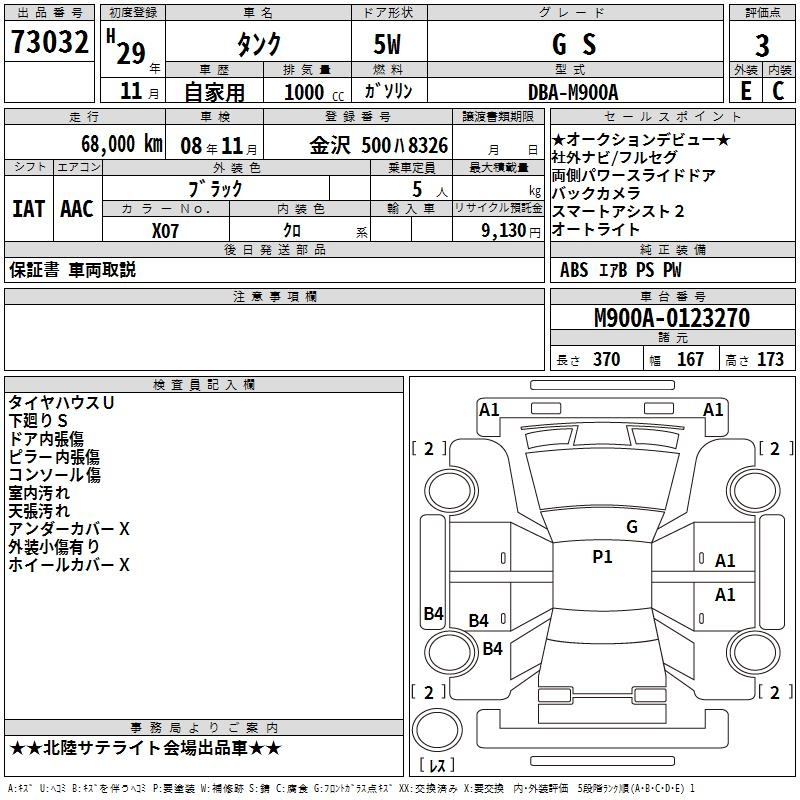
Task: Click the interior grade letter C
Action: coord(778,89)
